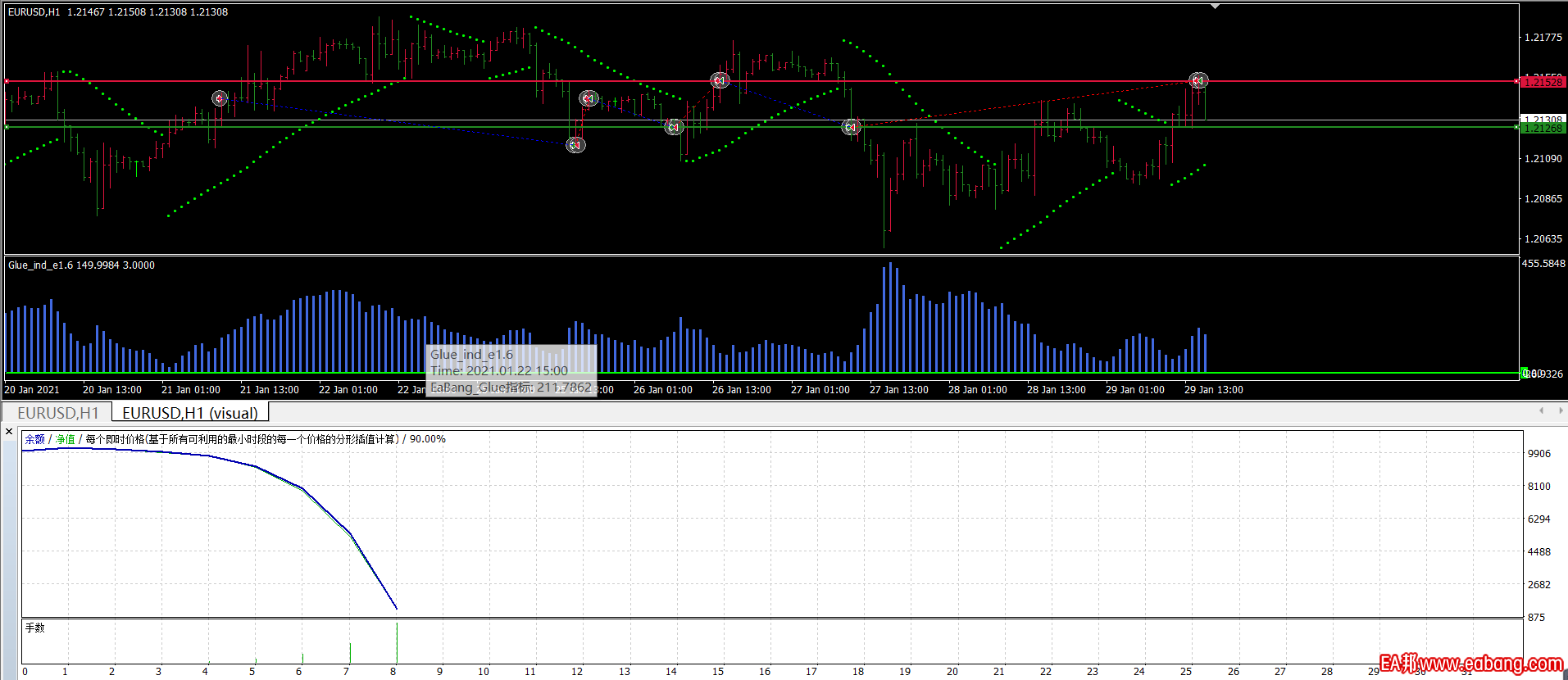Click the 余额 balance legend label
Image resolution: width=1568 pixels, height=680 pixels.
click(34, 439)
